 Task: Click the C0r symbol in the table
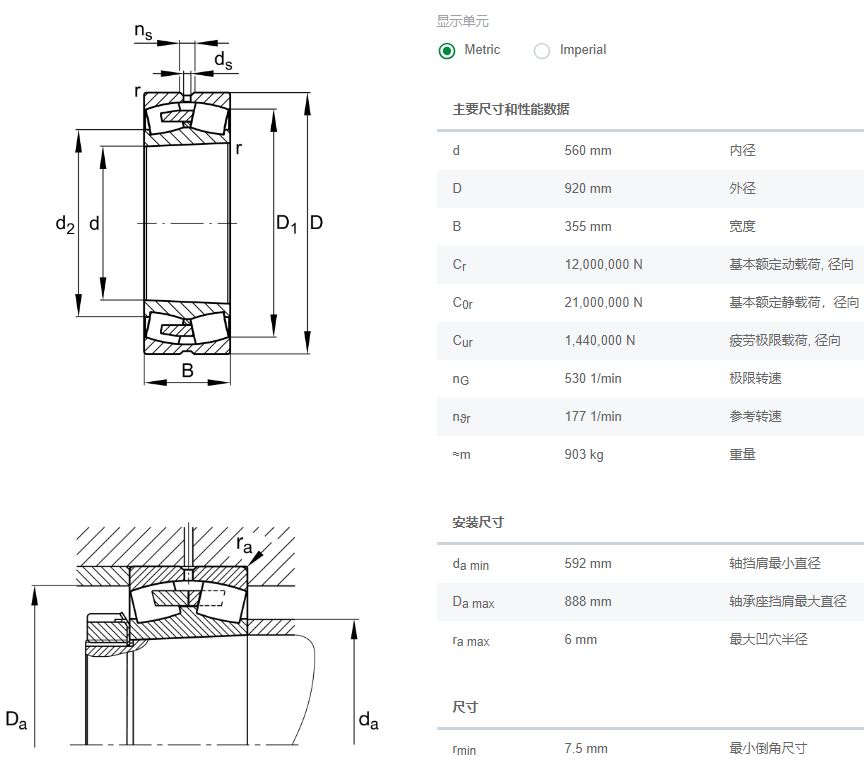pos(463,303)
